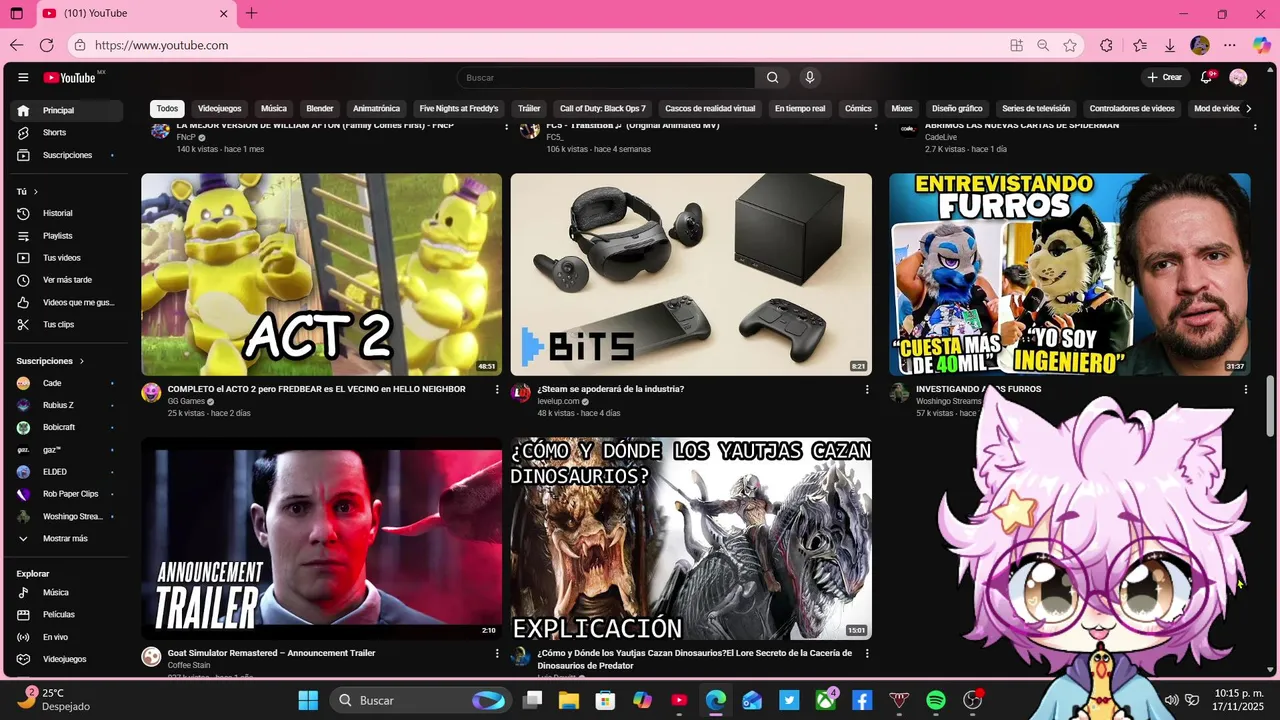The height and width of the screenshot is (720, 1280).
Task: Select the En tiempo real chip
Action: (800, 108)
